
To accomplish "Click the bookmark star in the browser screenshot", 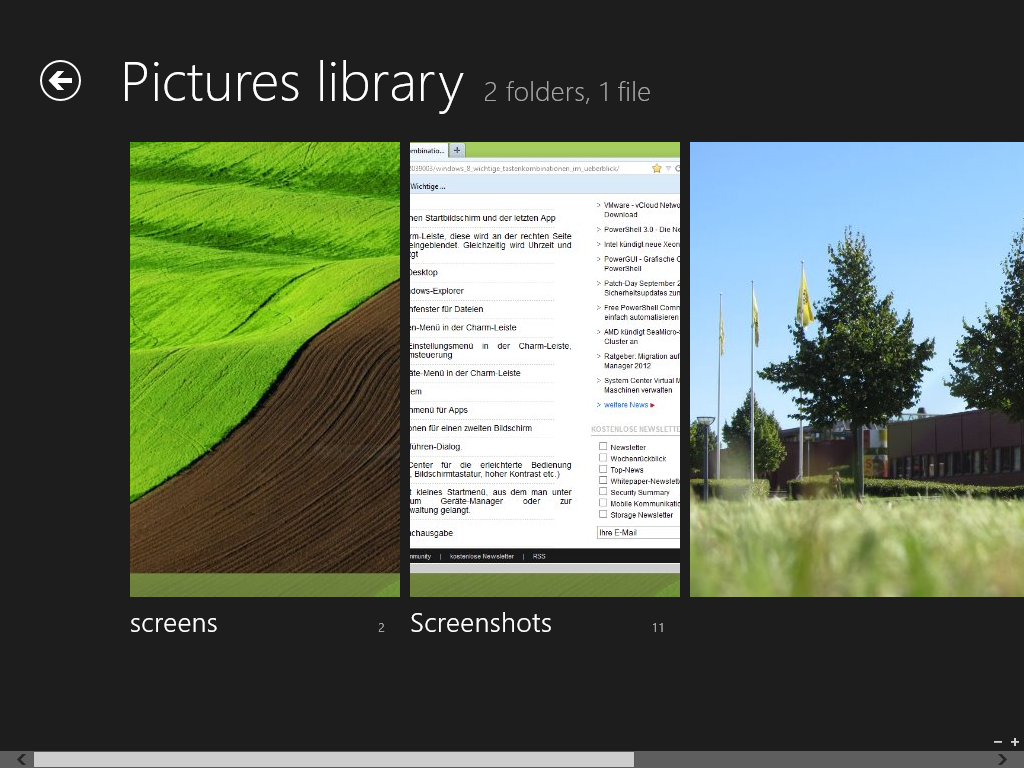I will (x=657, y=168).
